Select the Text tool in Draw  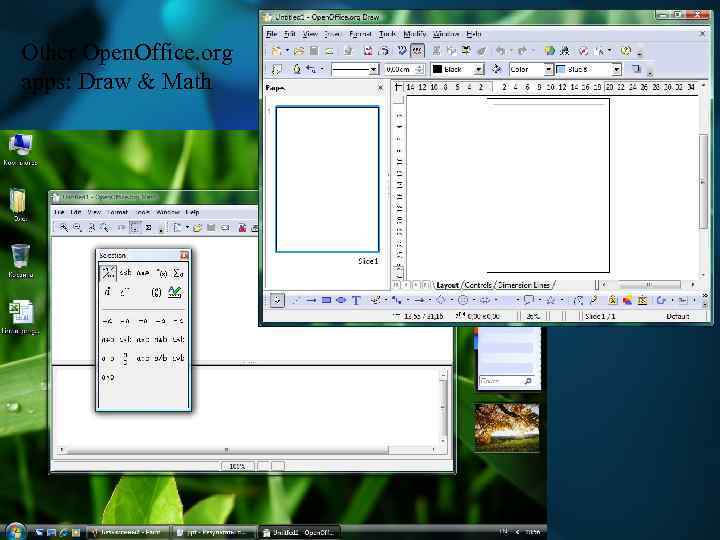click(356, 300)
